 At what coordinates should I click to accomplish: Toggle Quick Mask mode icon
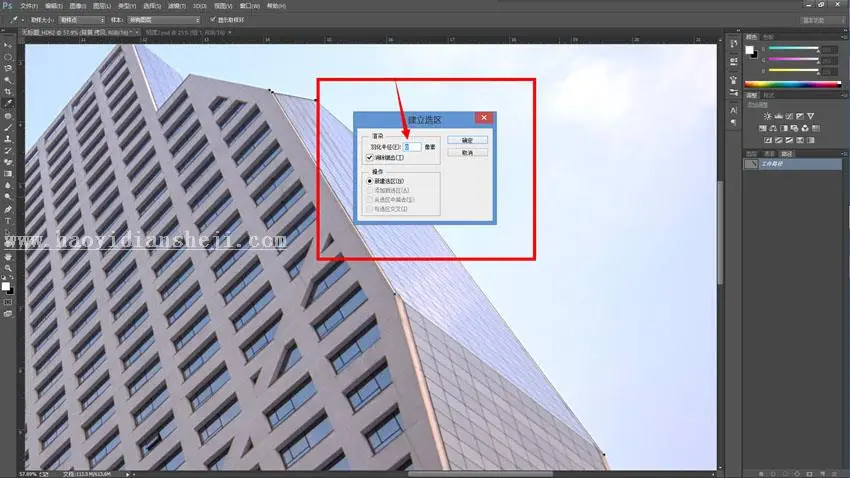[x=8, y=302]
